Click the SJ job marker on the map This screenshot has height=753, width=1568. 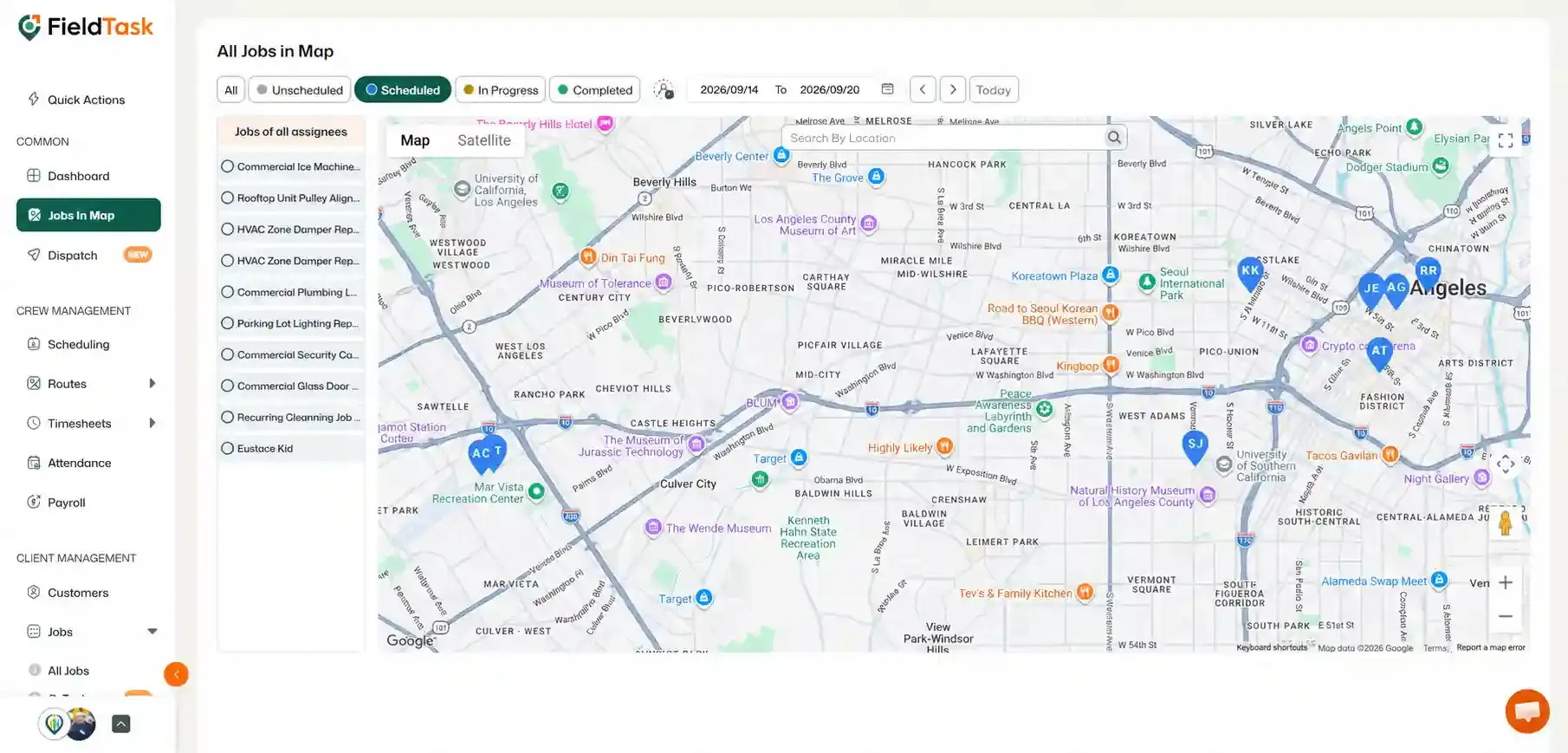[x=1195, y=446]
